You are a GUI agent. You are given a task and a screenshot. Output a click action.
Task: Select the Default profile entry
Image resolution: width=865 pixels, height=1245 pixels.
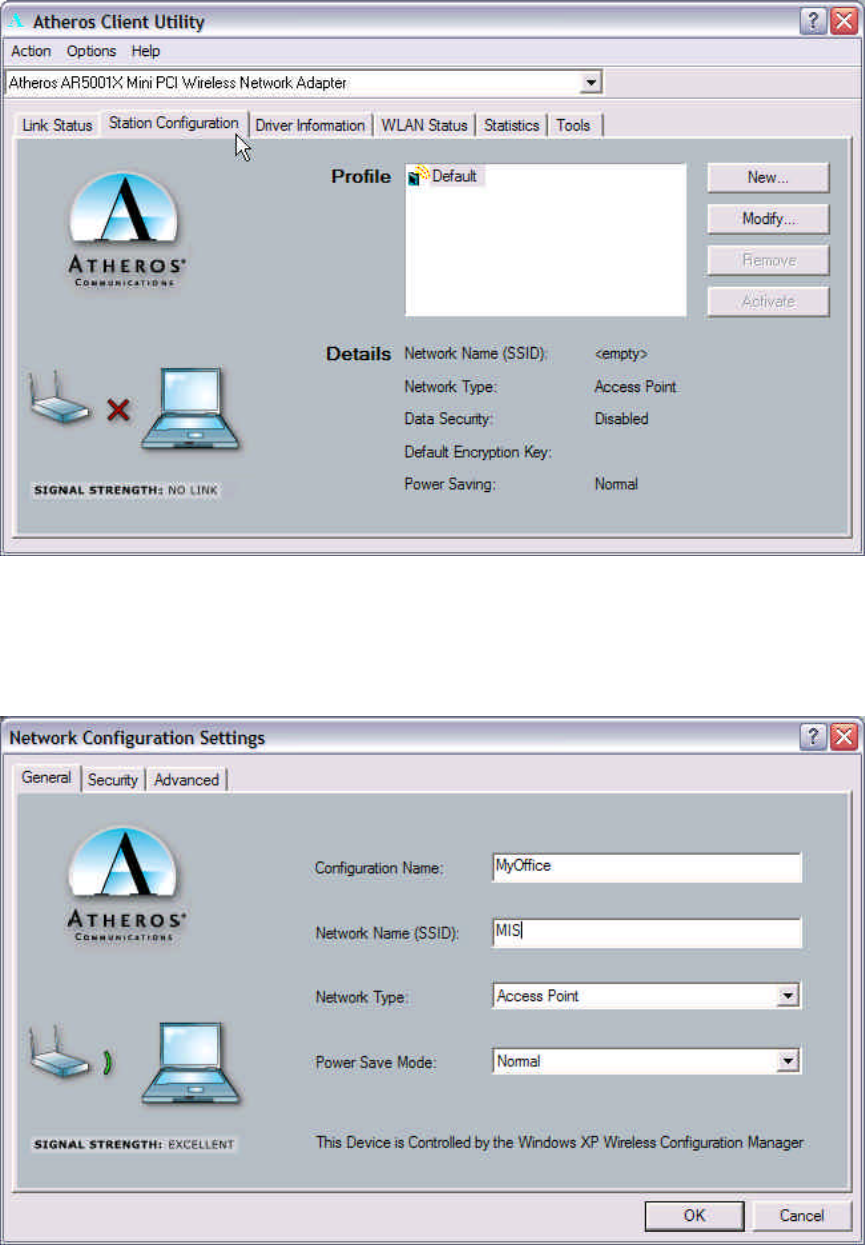[x=445, y=176]
